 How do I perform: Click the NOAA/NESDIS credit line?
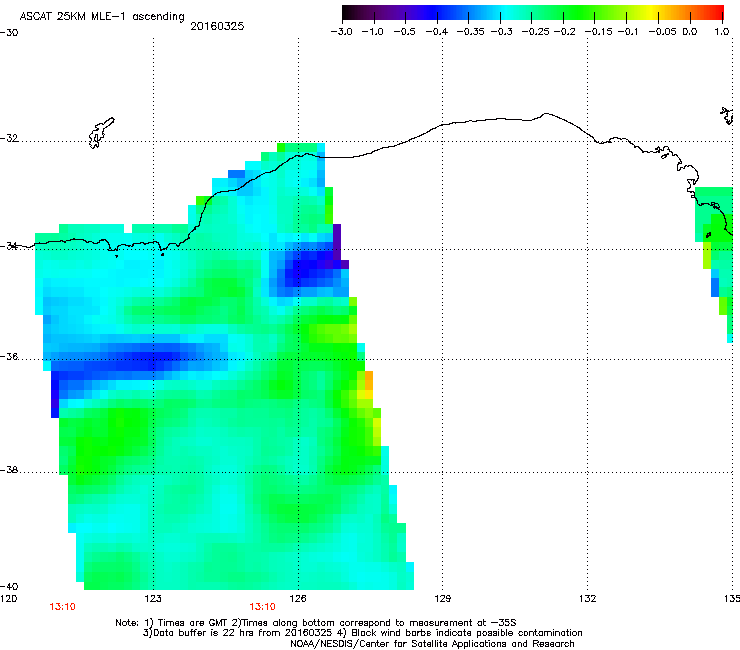[432, 644]
